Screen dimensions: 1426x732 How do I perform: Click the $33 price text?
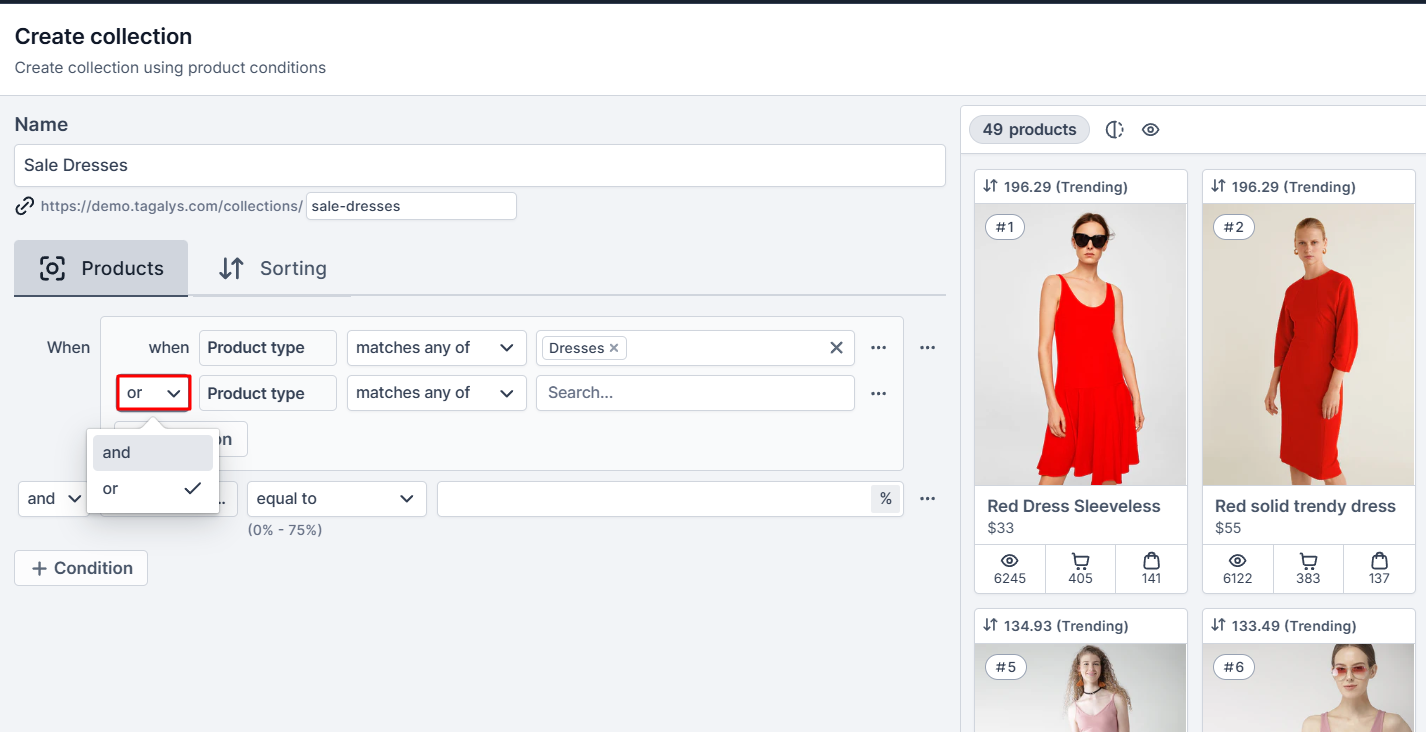[1000, 528]
